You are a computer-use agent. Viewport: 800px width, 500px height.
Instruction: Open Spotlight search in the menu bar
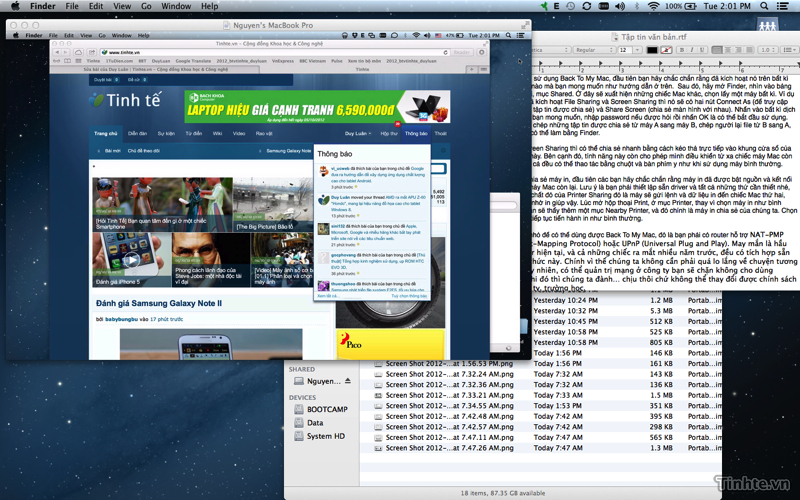click(764, 6)
